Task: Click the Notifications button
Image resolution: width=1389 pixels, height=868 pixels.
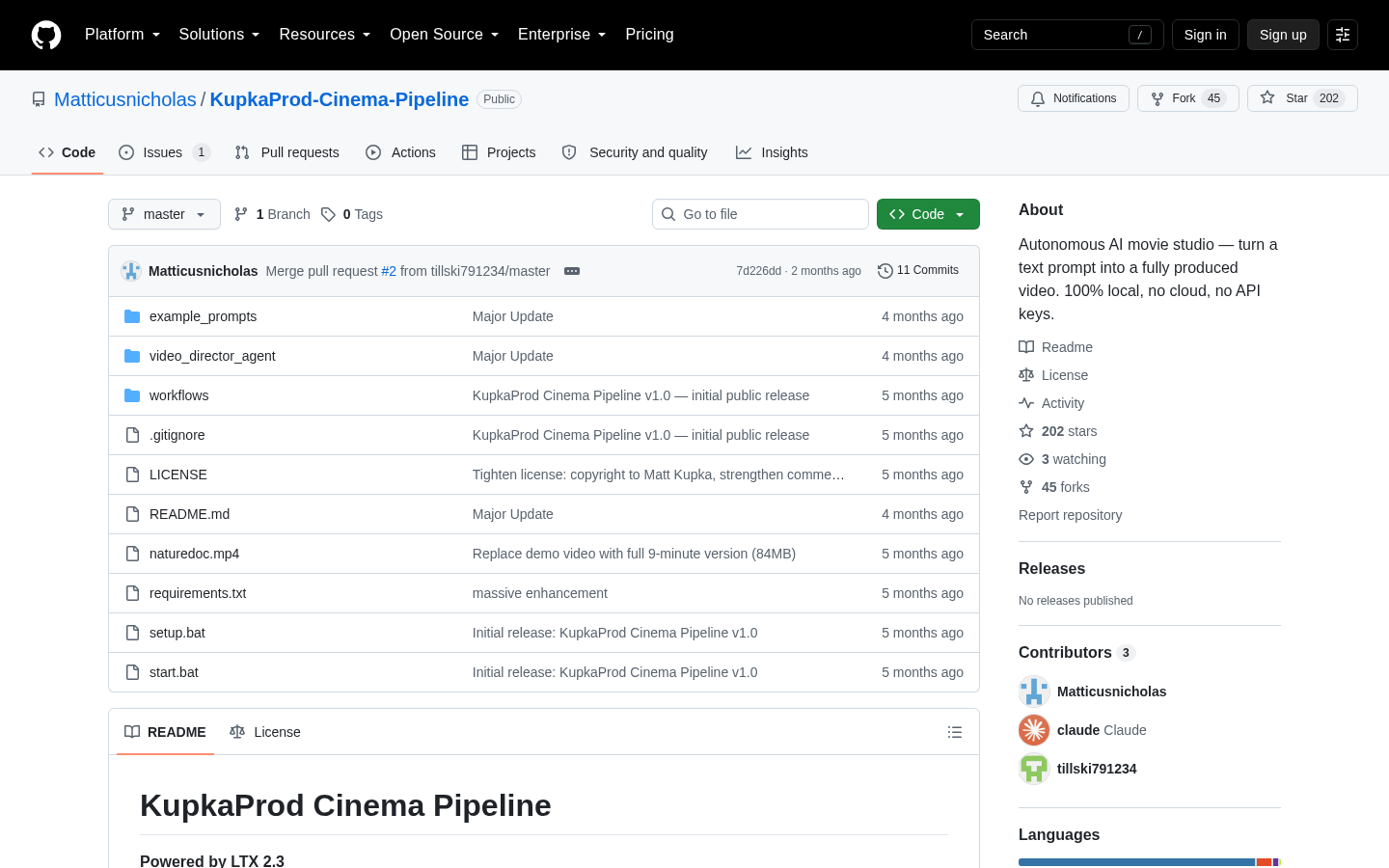Action: [x=1074, y=98]
